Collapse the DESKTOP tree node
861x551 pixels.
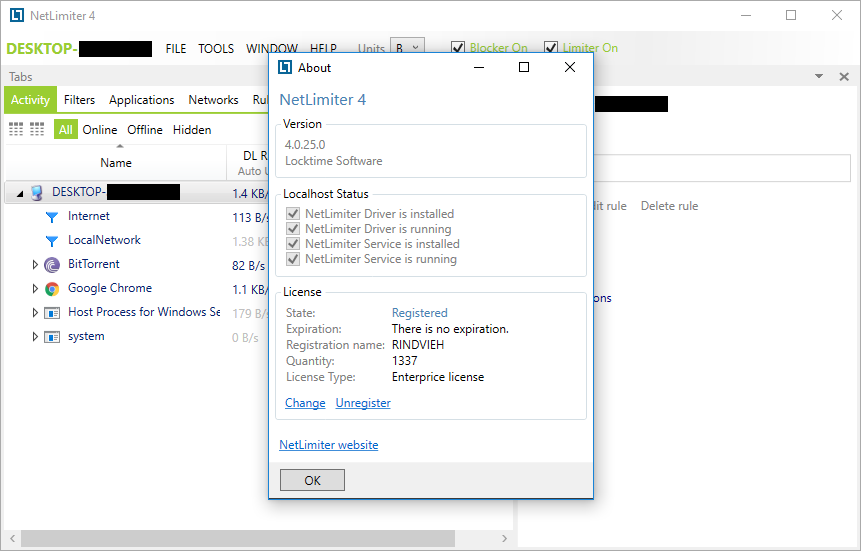(20, 193)
